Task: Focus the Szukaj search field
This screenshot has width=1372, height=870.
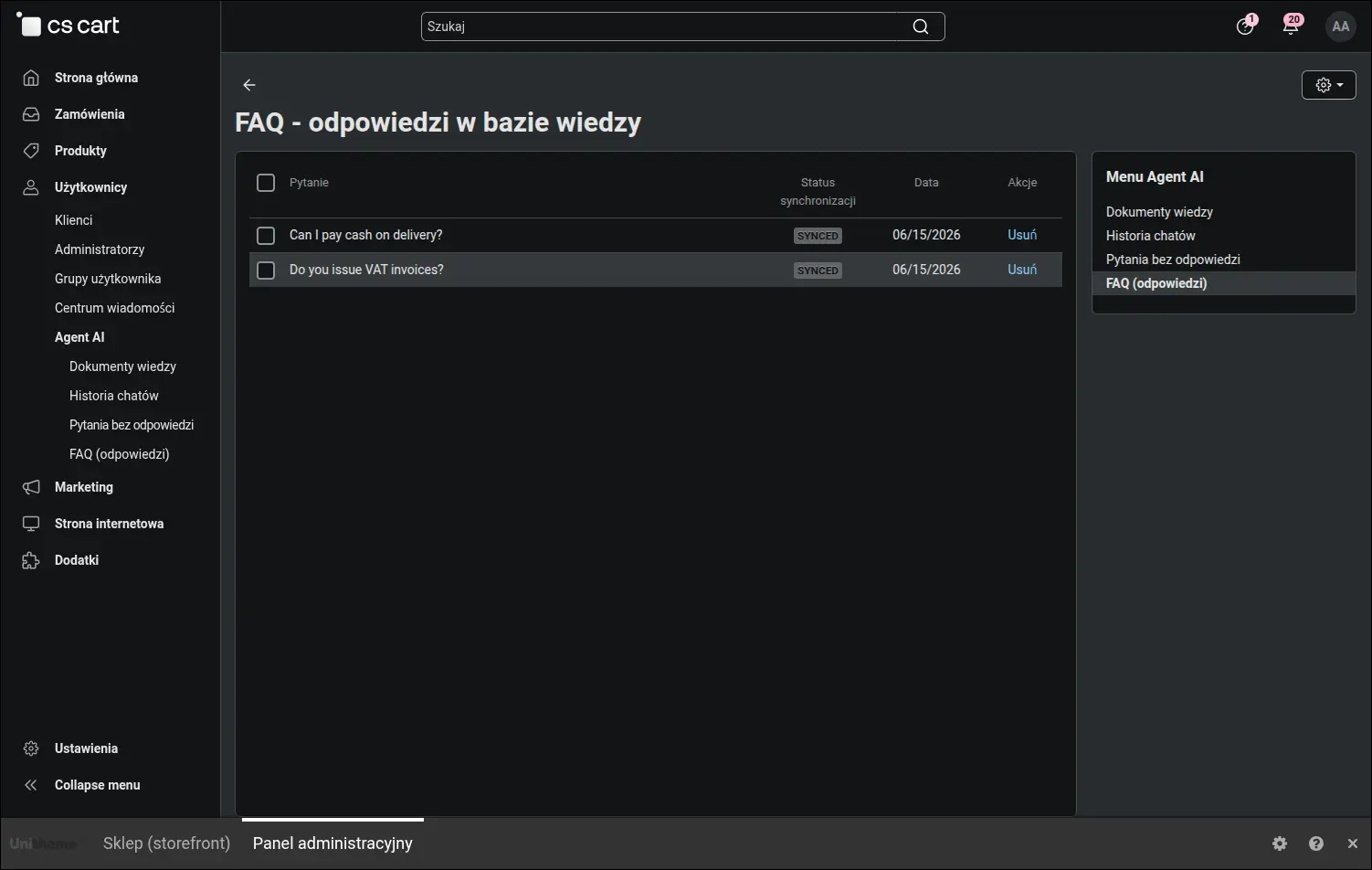Action: tap(682, 27)
